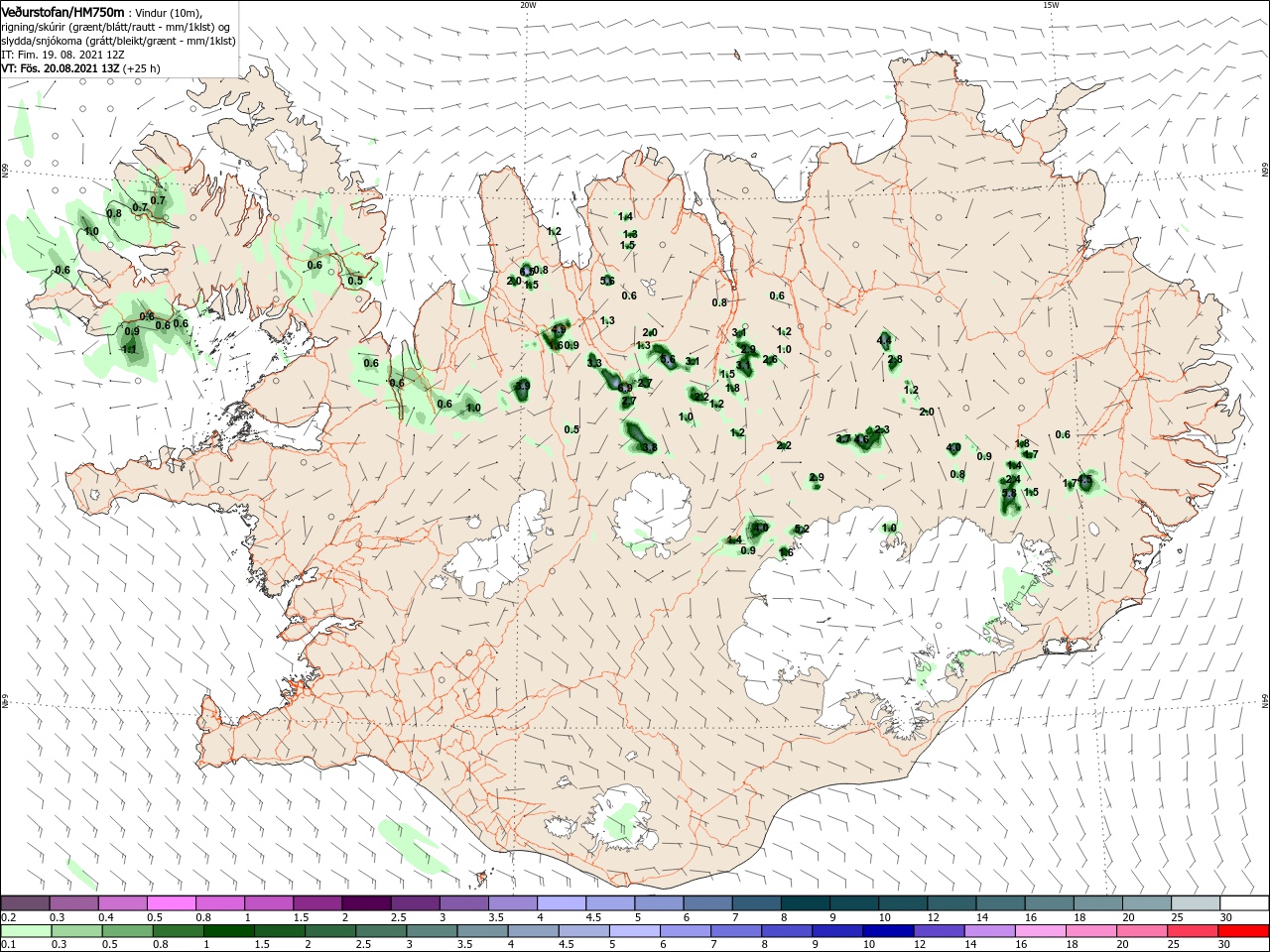Click the 15W longitude label
Screen dimensions: 1270x952
[1051, 5]
